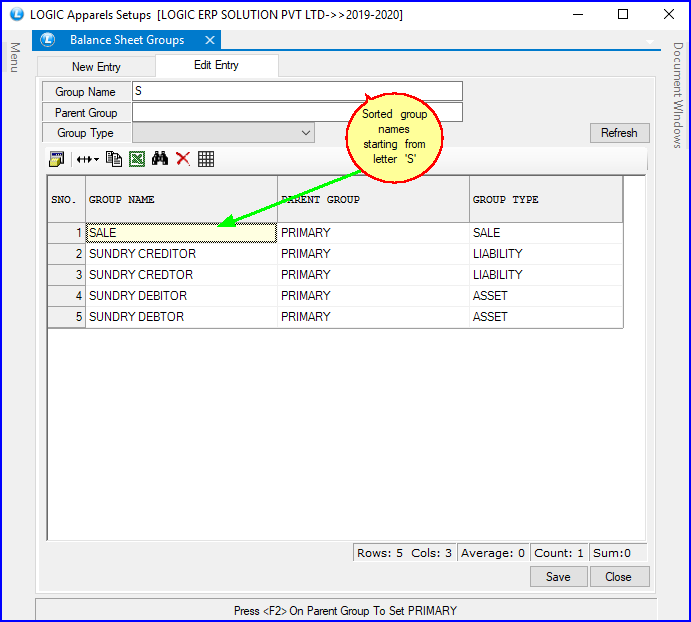Focus the Parent Group input field
Screen dimensions: 691x622
pyautogui.click(x=297, y=112)
